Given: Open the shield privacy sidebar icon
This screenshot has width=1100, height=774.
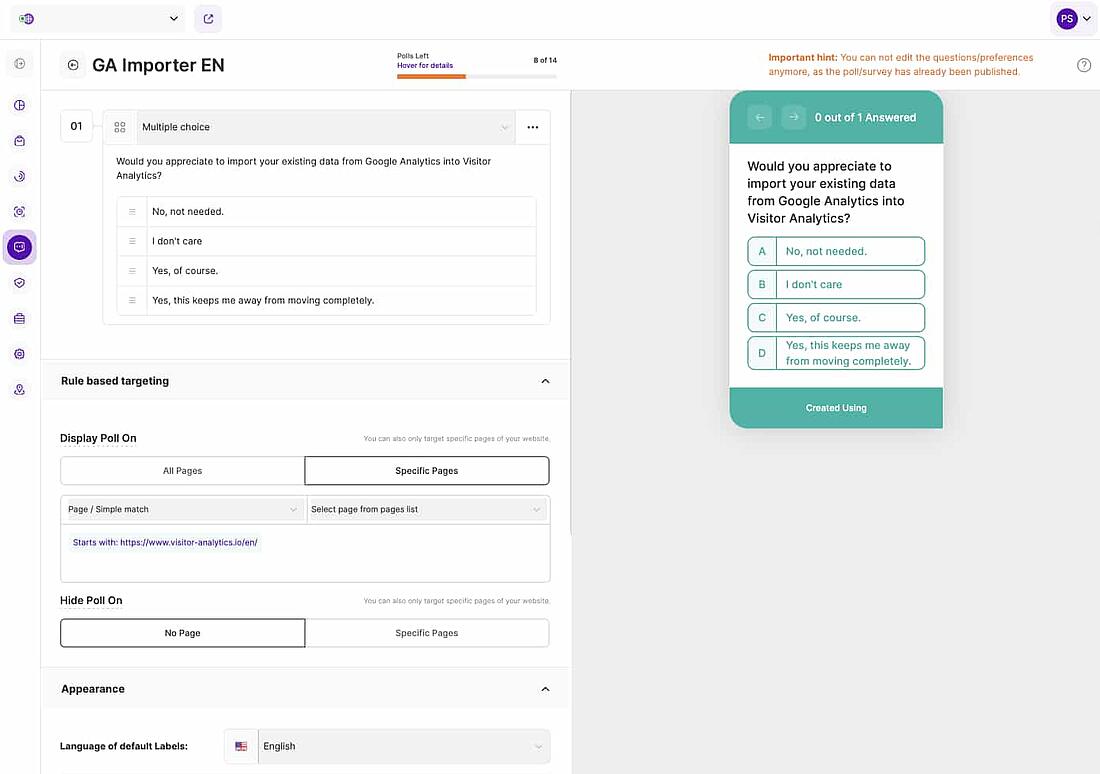Looking at the screenshot, I should click(20, 283).
